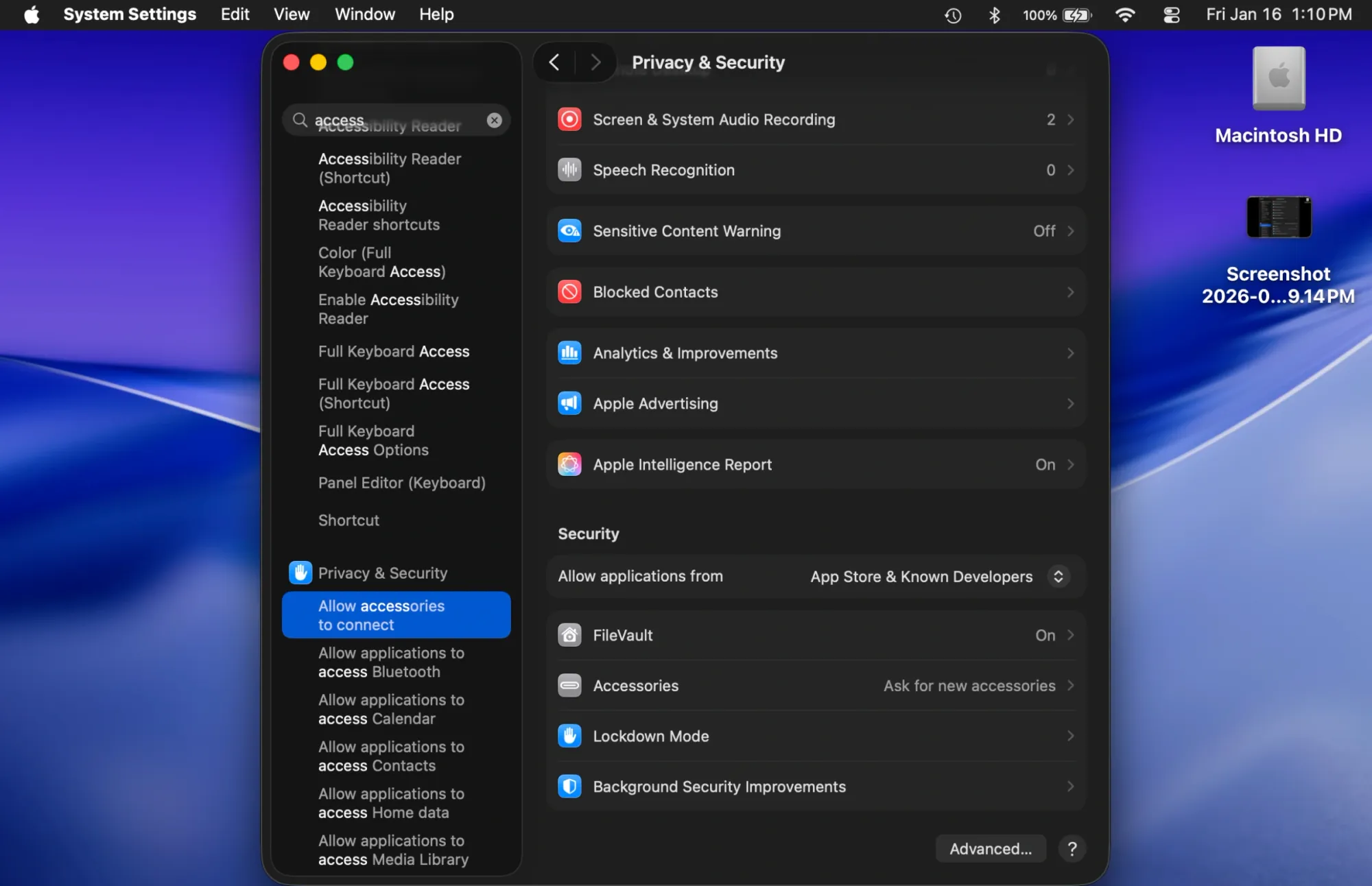Open the Window menu
The height and width of the screenshot is (886, 1372).
tap(364, 14)
